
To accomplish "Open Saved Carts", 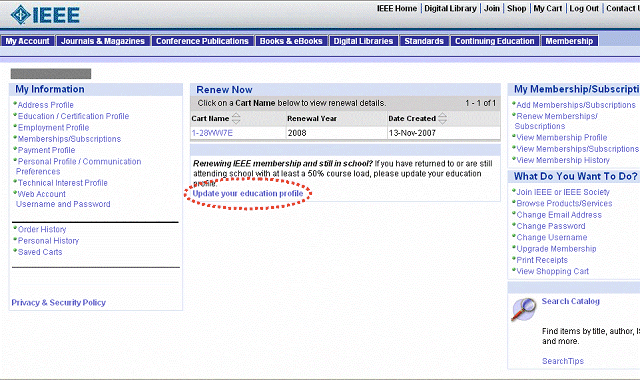I will pos(40,252).
